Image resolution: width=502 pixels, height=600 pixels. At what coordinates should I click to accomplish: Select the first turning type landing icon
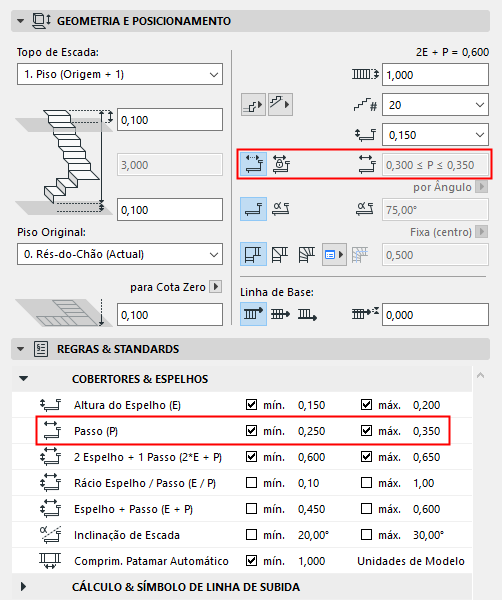253,254
